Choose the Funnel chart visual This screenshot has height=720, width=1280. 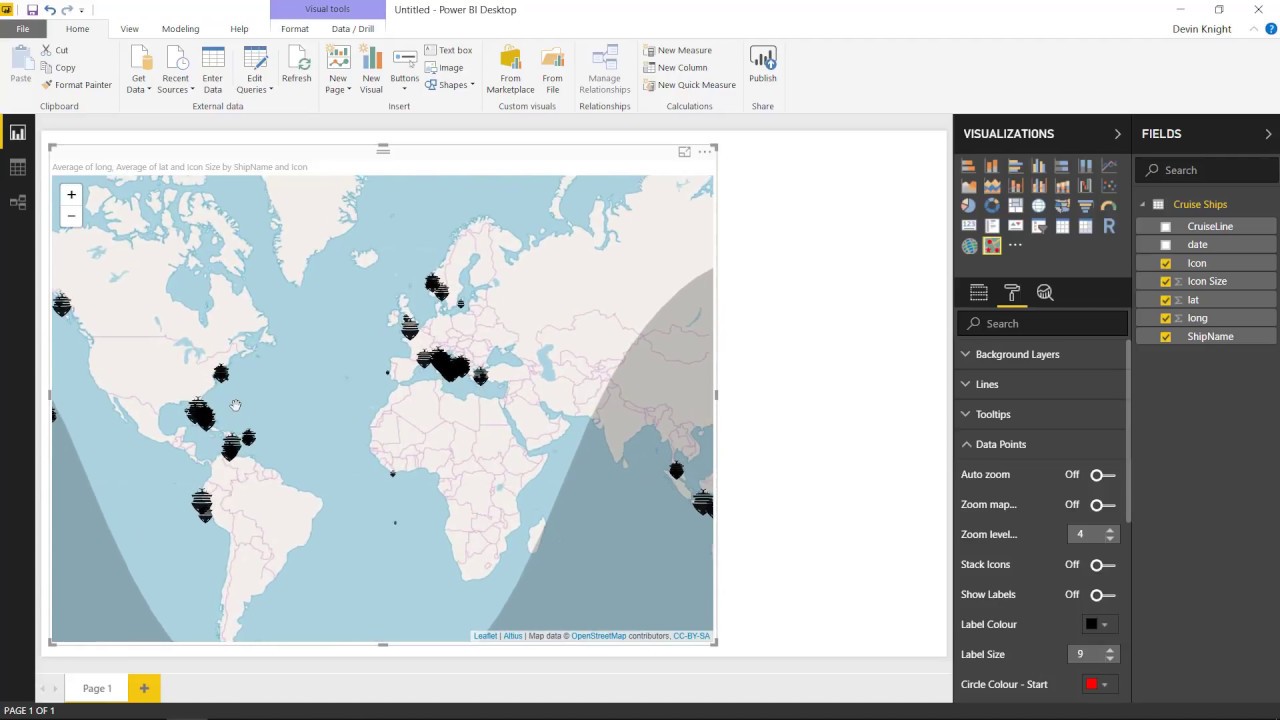[x=1085, y=205]
